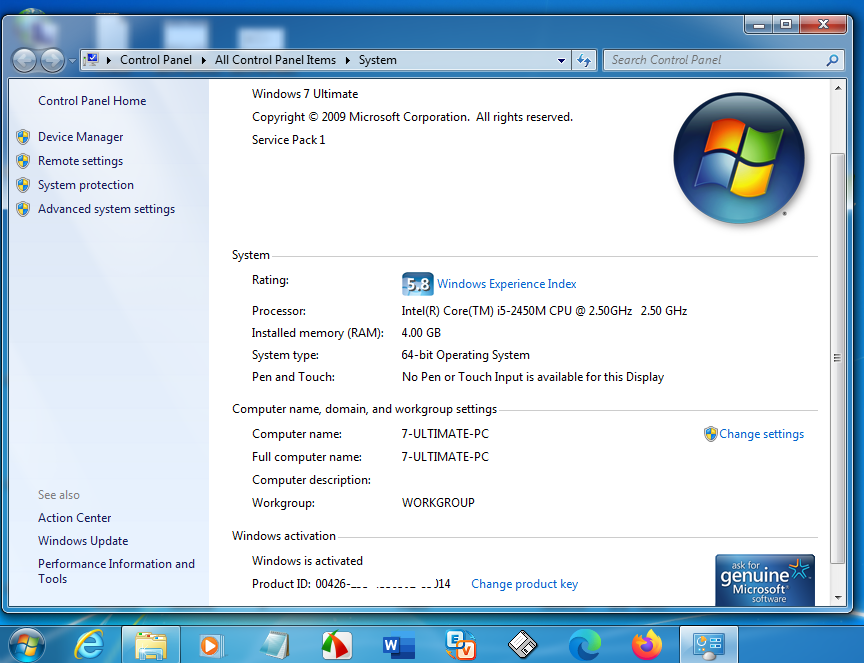Open Device Manager from the sidebar

[x=80, y=137]
